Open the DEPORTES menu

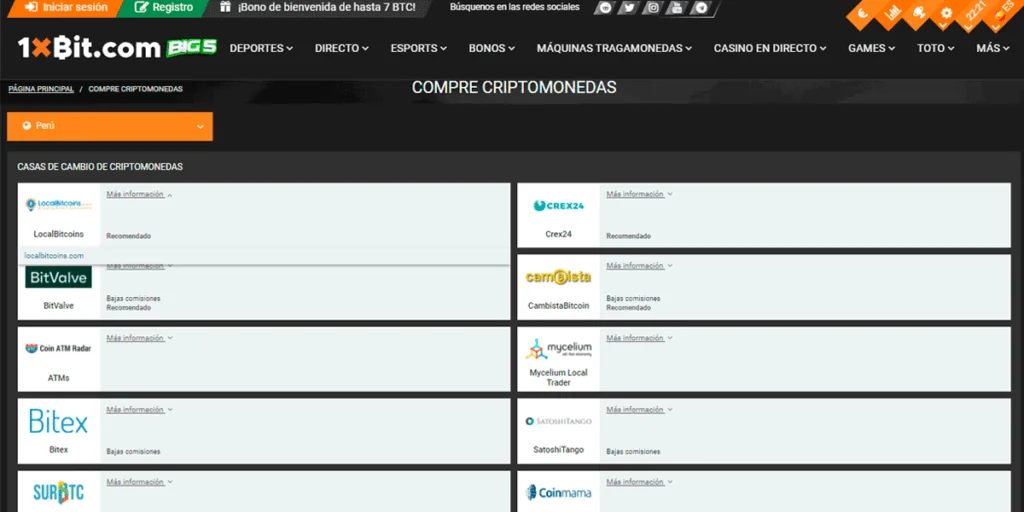(261, 48)
